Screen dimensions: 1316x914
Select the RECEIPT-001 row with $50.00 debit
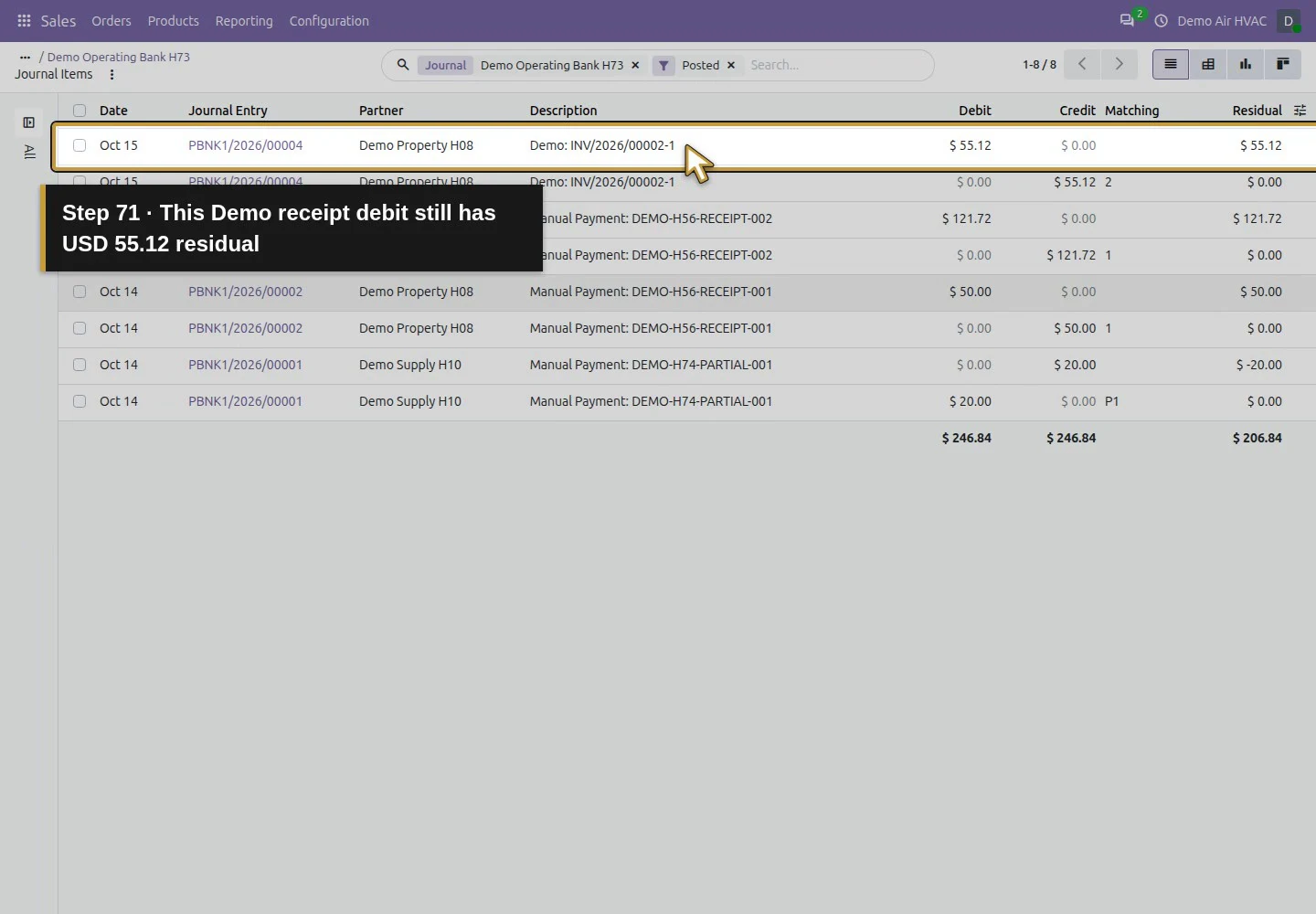point(80,292)
